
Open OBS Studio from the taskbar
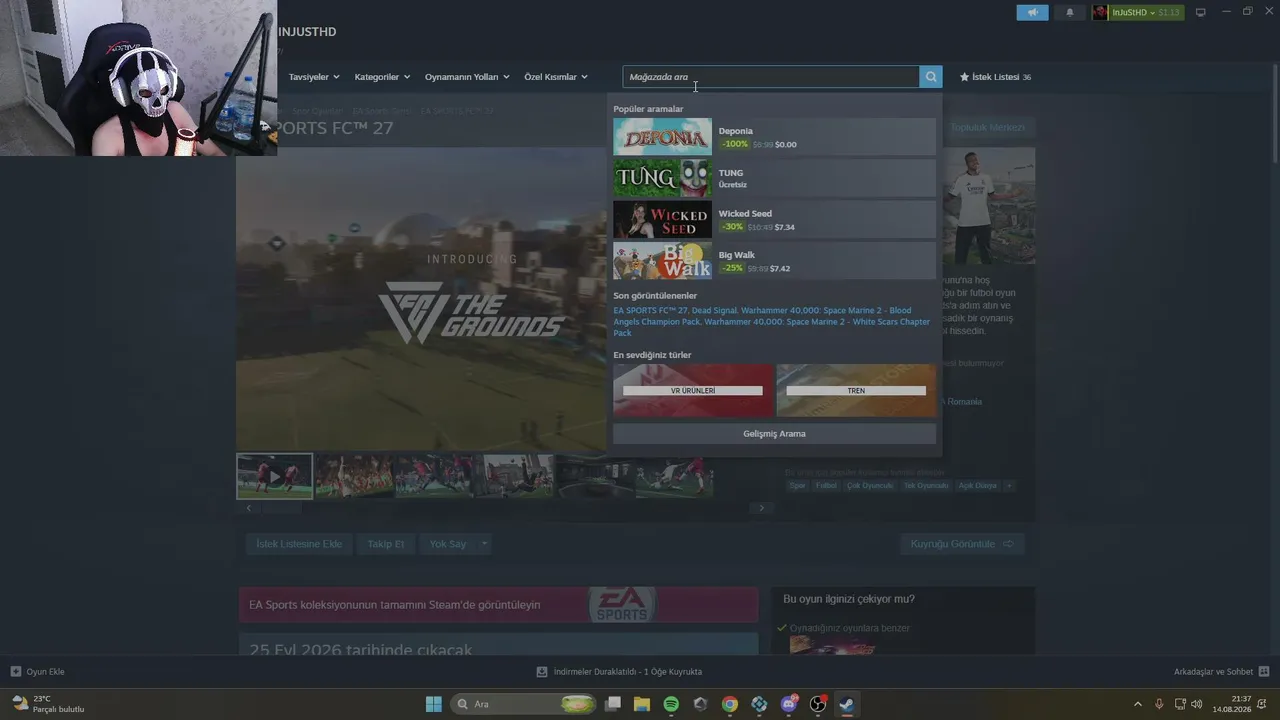(x=818, y=704)
